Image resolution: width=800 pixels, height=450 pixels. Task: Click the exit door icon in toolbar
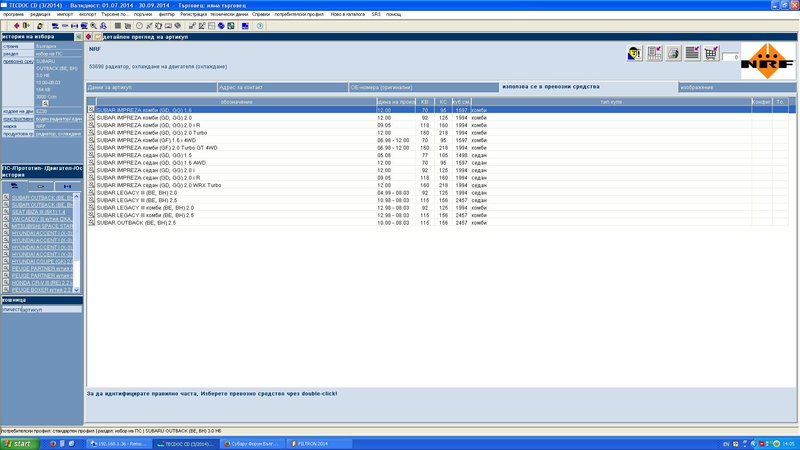(x=26, y=26)
